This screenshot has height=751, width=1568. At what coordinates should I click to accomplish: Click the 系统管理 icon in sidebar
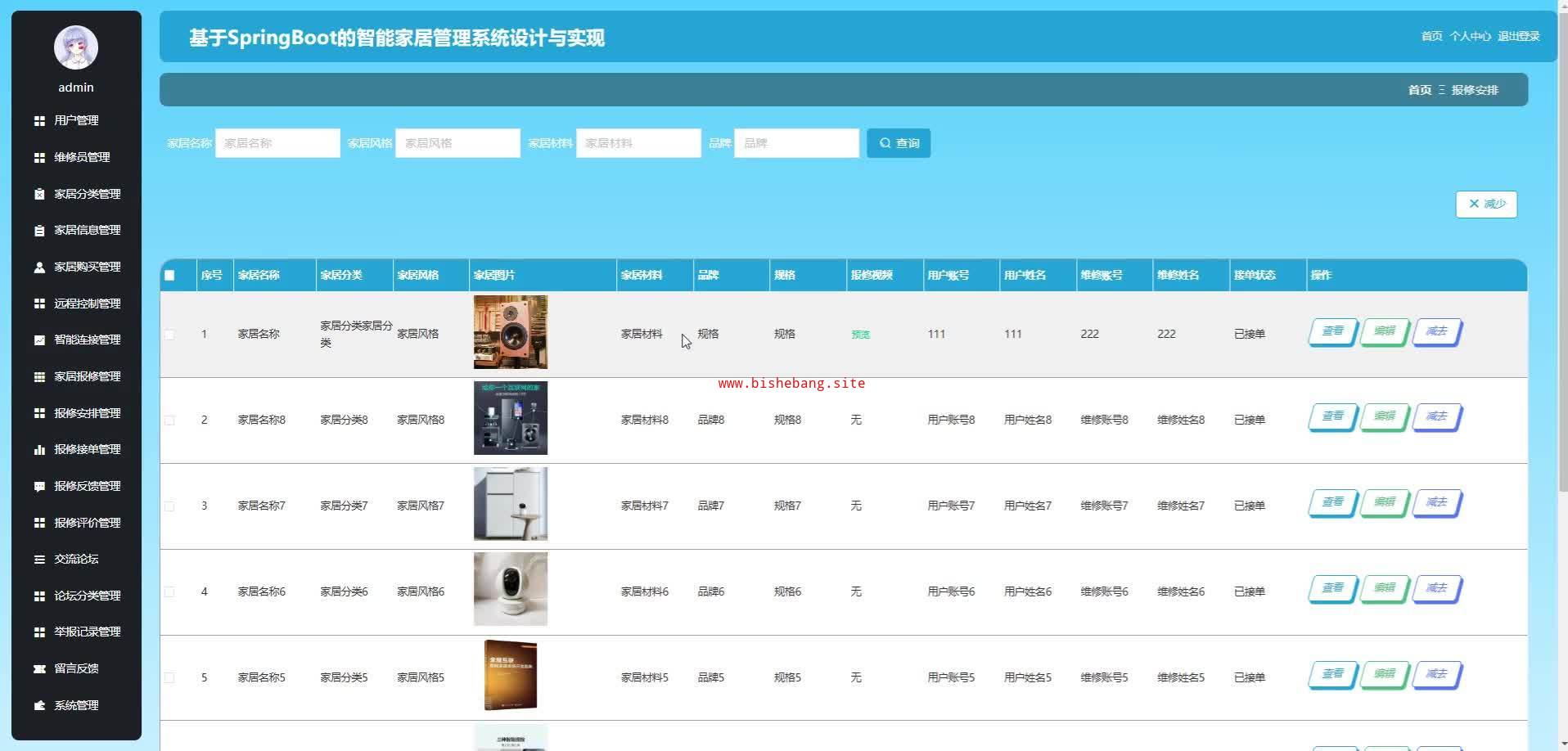(39, 706)
